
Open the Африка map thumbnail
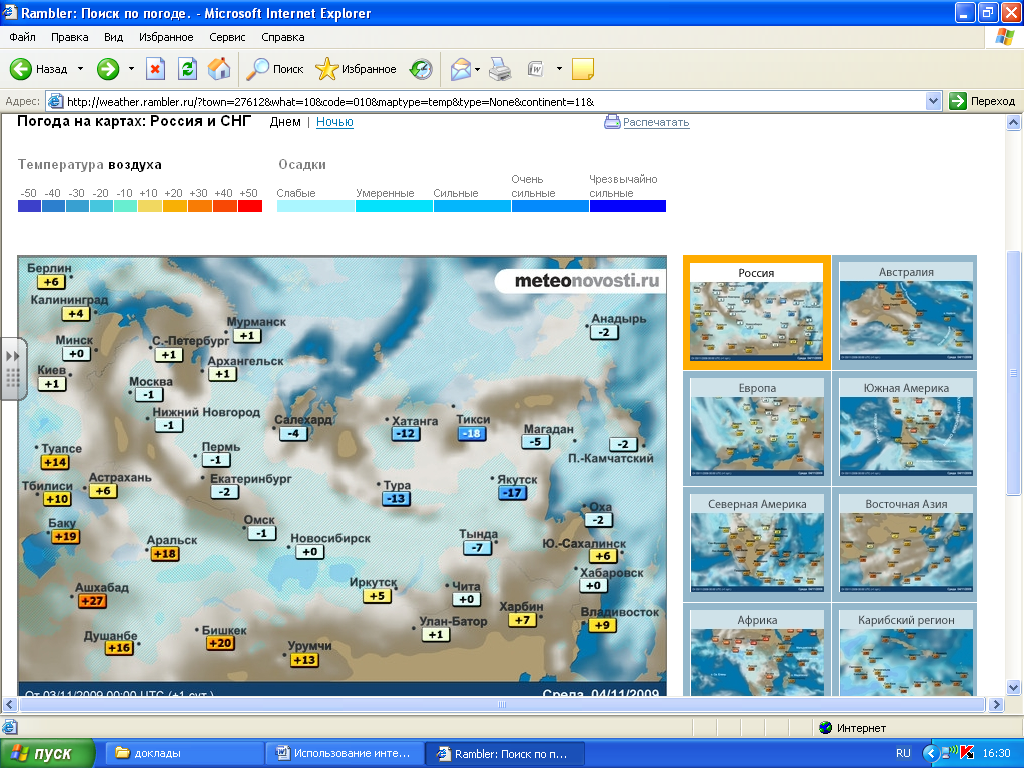(757, 651)
